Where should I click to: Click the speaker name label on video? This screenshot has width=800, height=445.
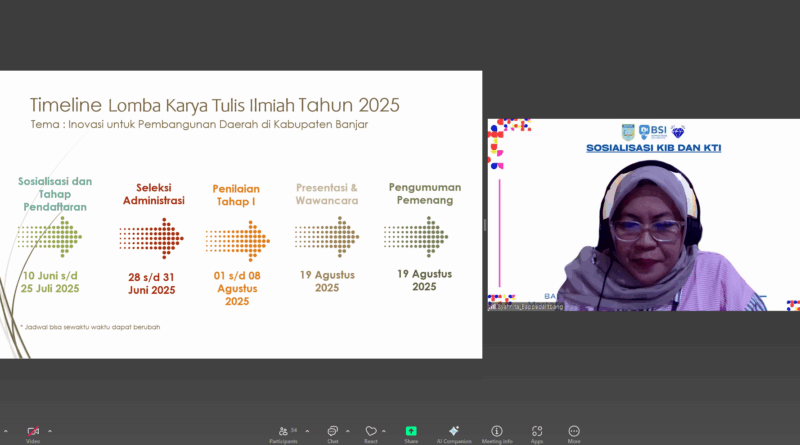(x=528, y=306)
